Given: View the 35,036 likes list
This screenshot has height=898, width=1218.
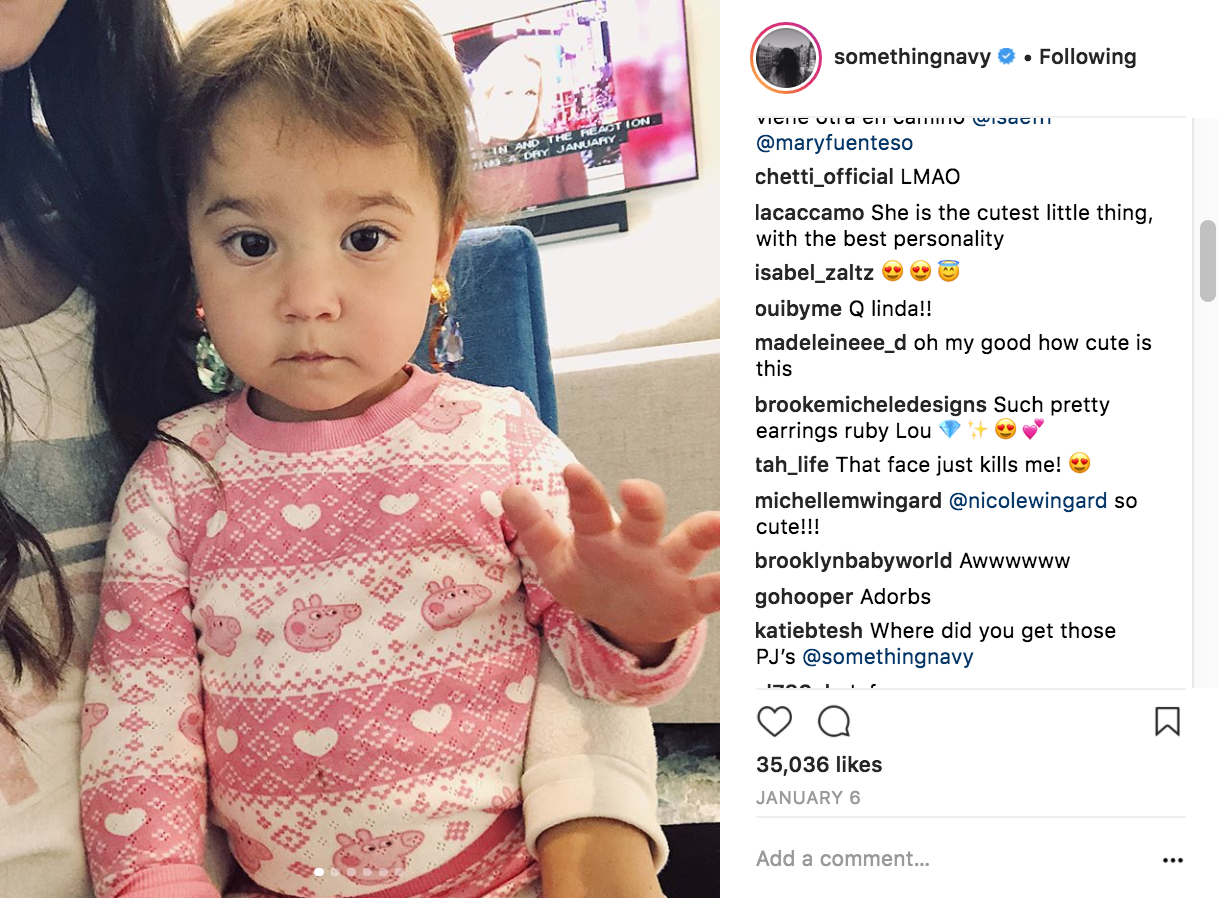Looking at the screenshot, I should coord(819,765).
